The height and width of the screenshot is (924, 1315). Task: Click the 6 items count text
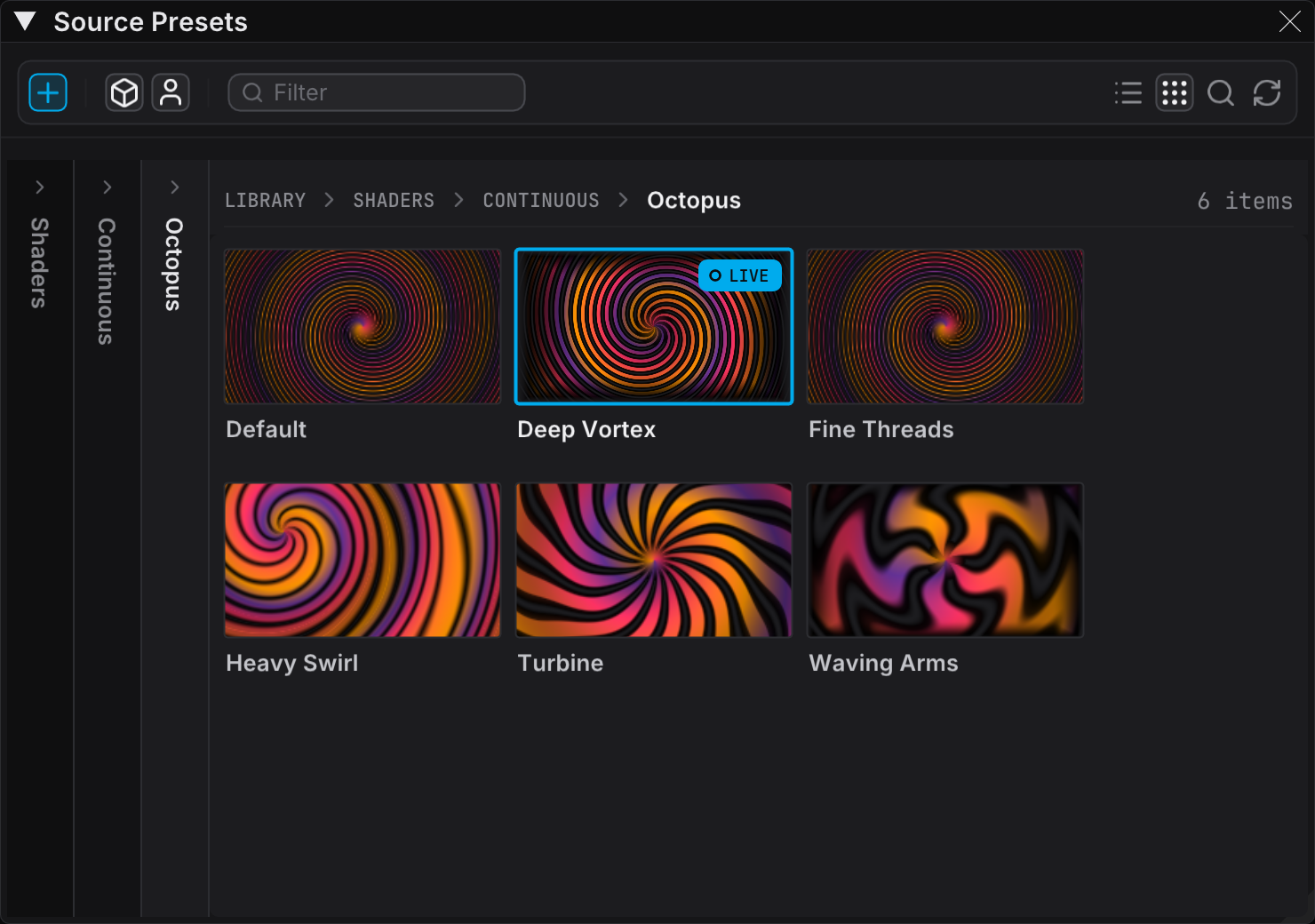pos(1245,201)
